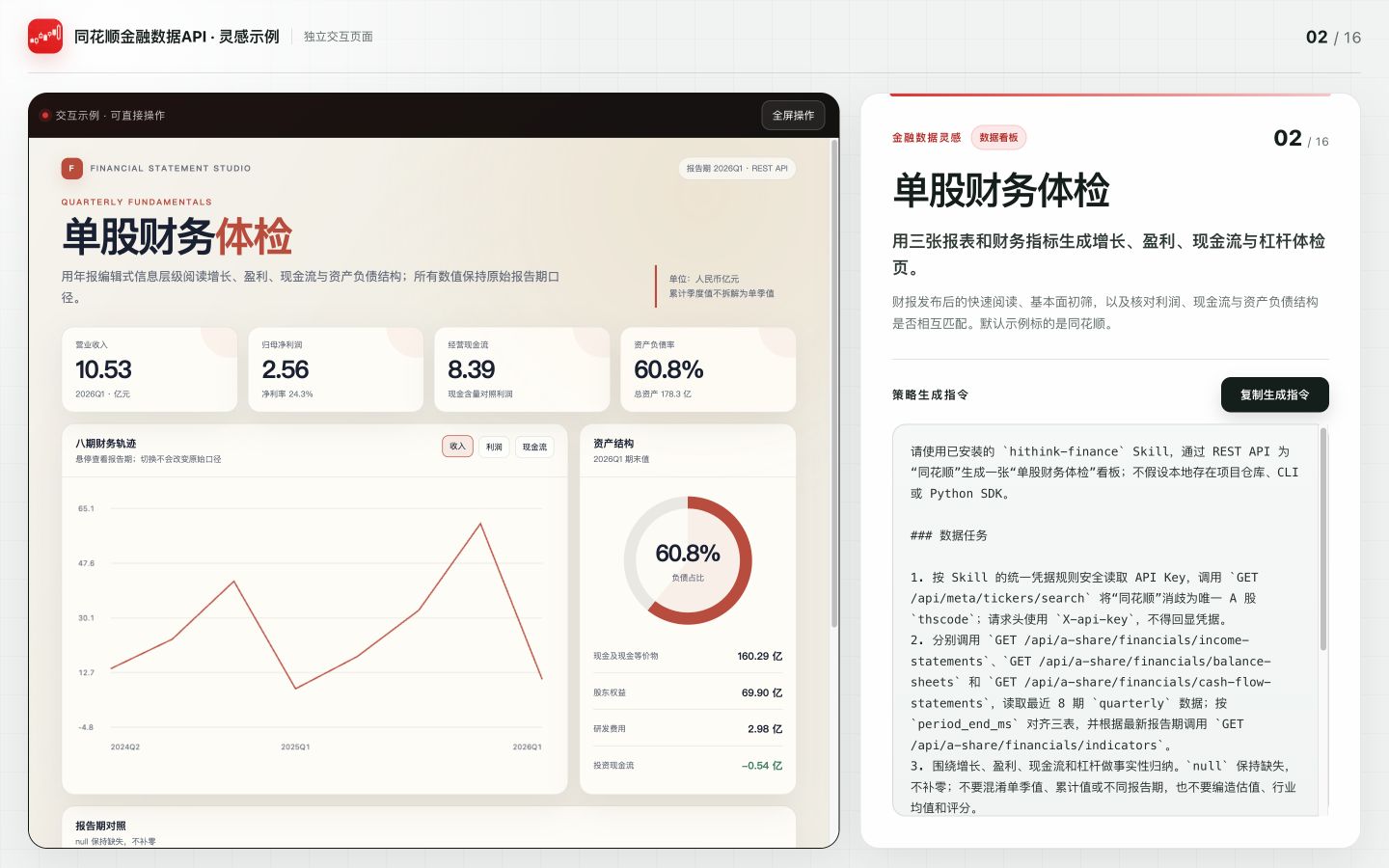Click the red F studio logo icon
The height and width of the screenshot is (868, 1389).
[x=71, y=168]
